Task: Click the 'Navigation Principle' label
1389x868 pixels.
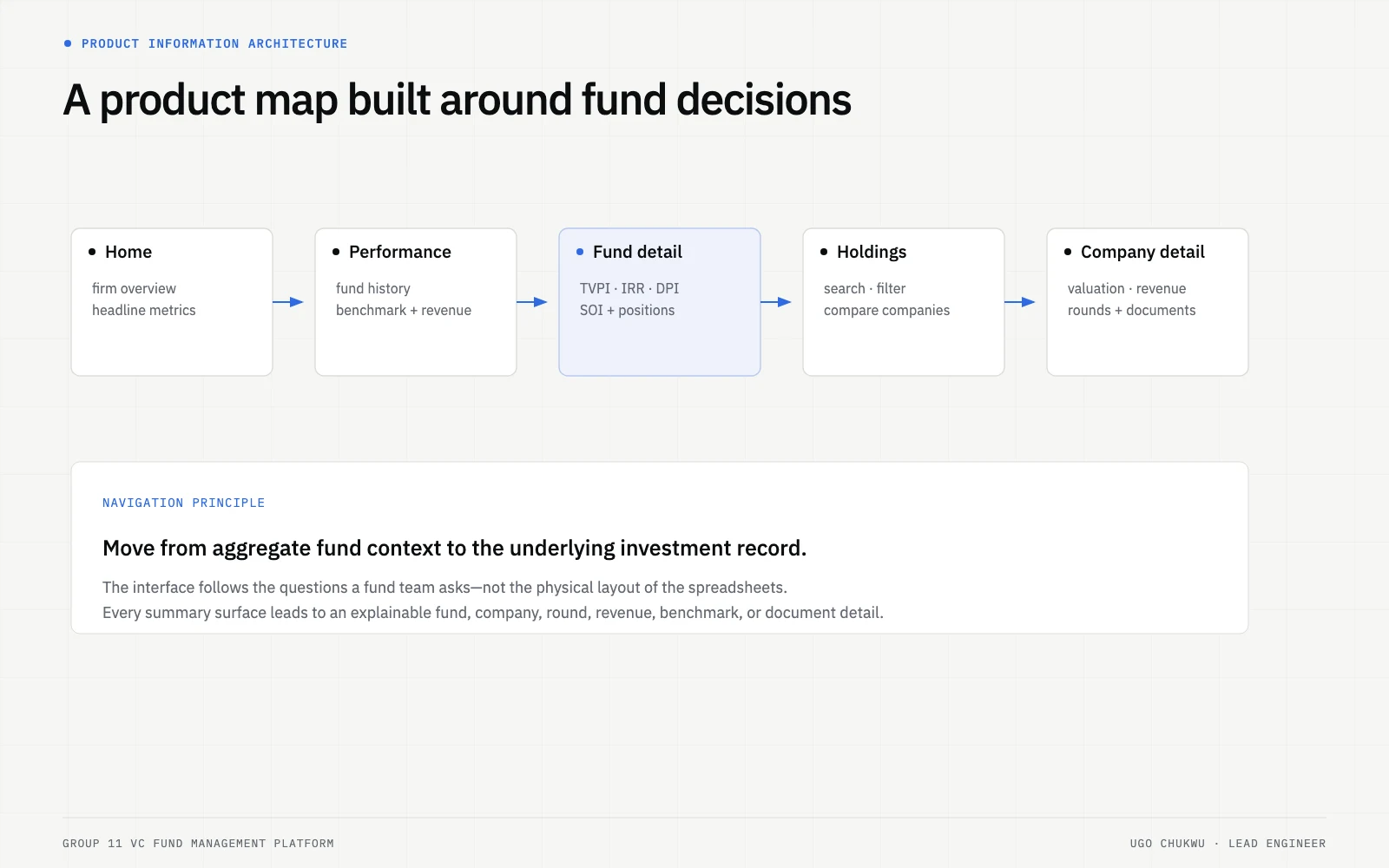Action: pos(184,503)
